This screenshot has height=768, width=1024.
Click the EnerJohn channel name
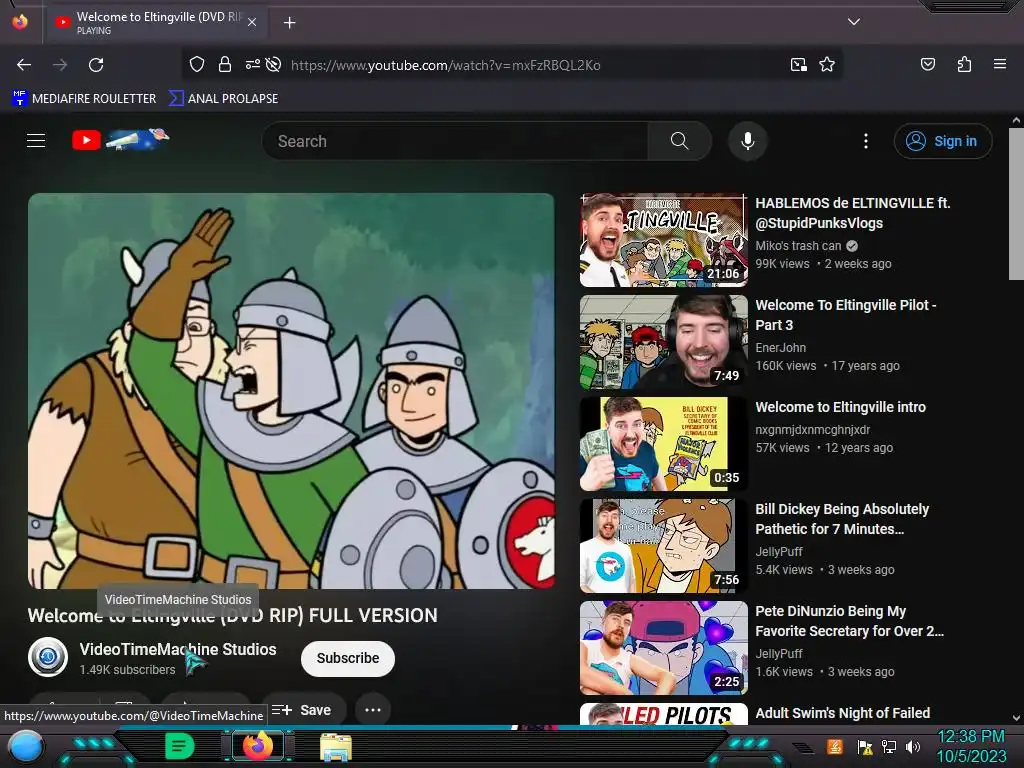pyautogui.click(x=780, y=347)
